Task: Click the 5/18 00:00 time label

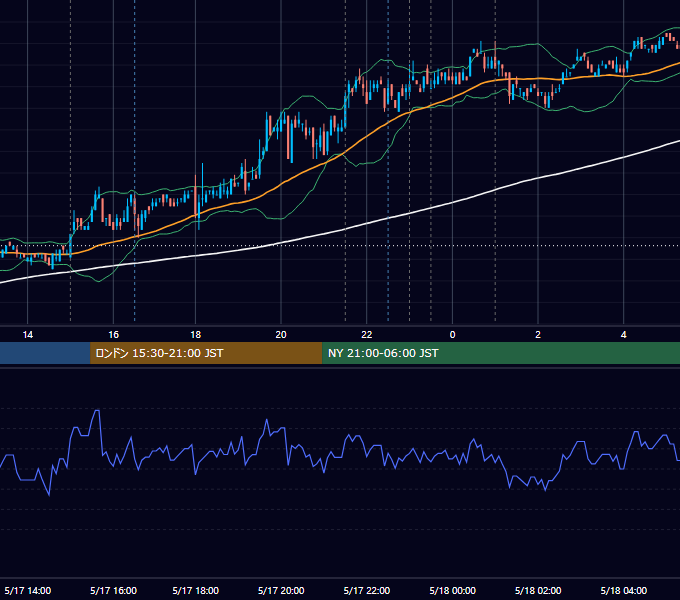Action: coord(452,590)
